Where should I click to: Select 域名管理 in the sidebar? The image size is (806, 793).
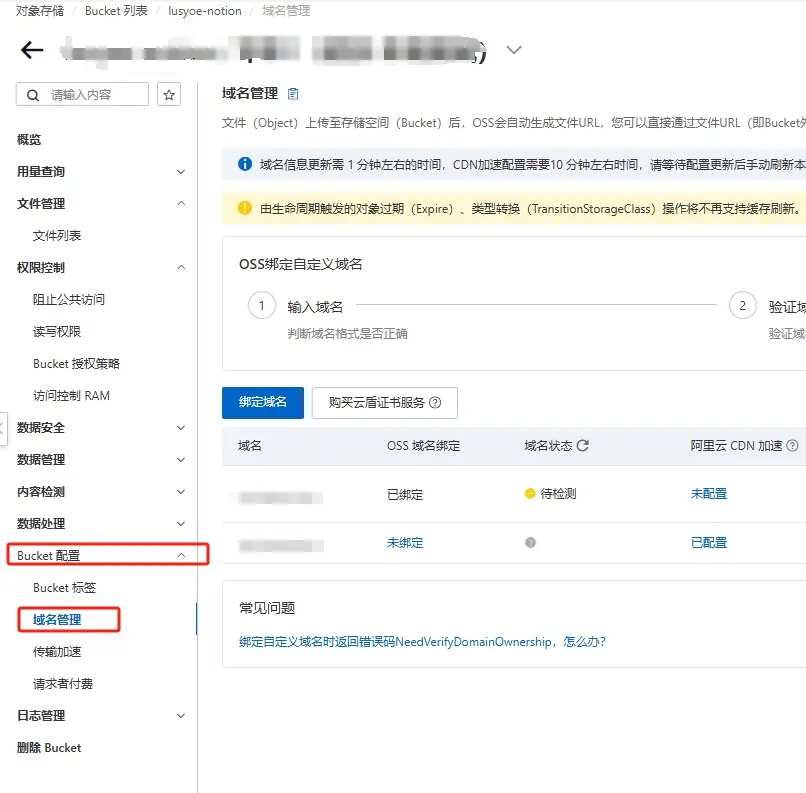click(57, 620)
